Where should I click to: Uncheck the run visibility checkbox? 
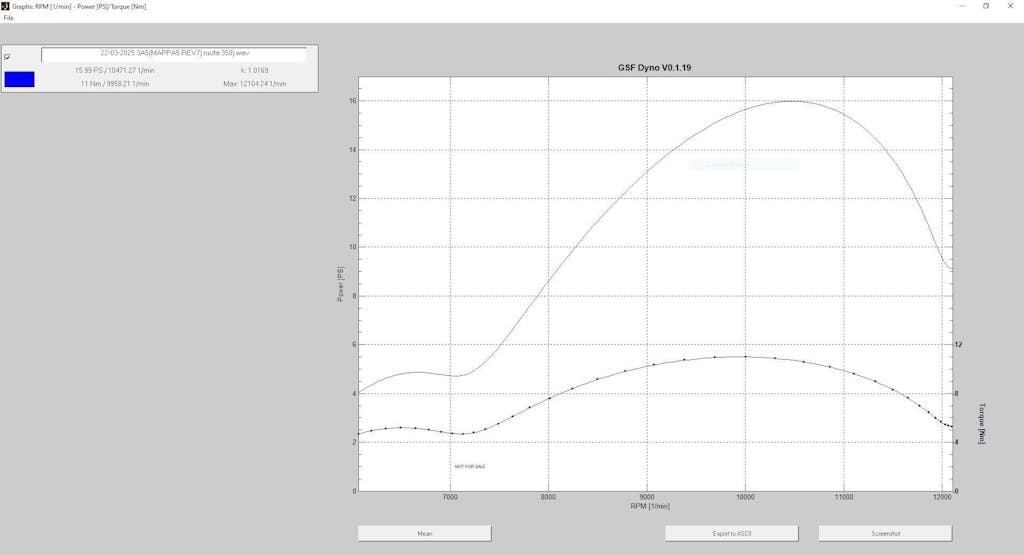8,57
